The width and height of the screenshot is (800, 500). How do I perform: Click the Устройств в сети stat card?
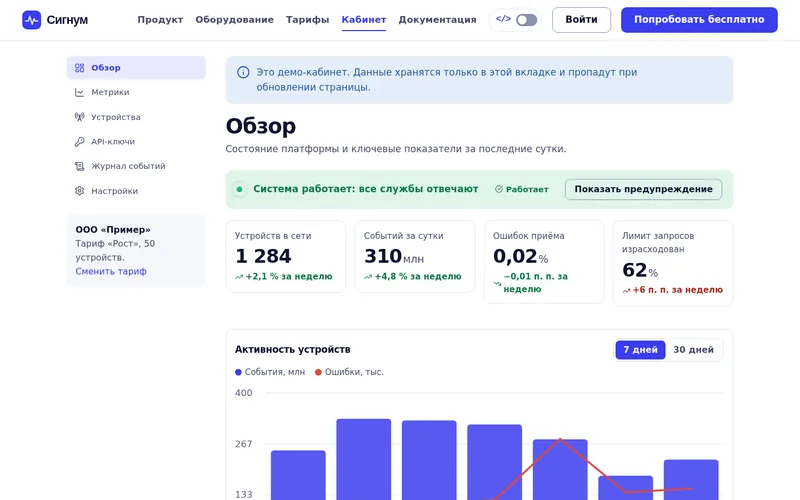point(286,257)
